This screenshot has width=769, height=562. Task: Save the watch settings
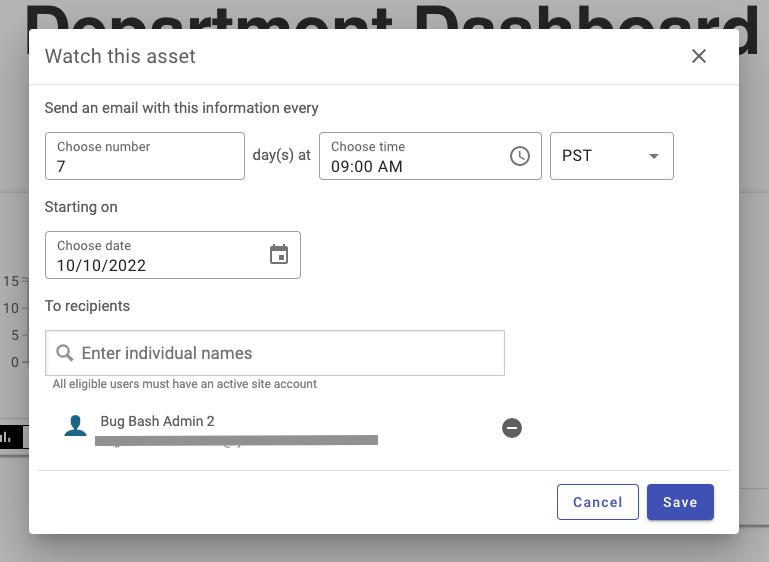(680, 502)
